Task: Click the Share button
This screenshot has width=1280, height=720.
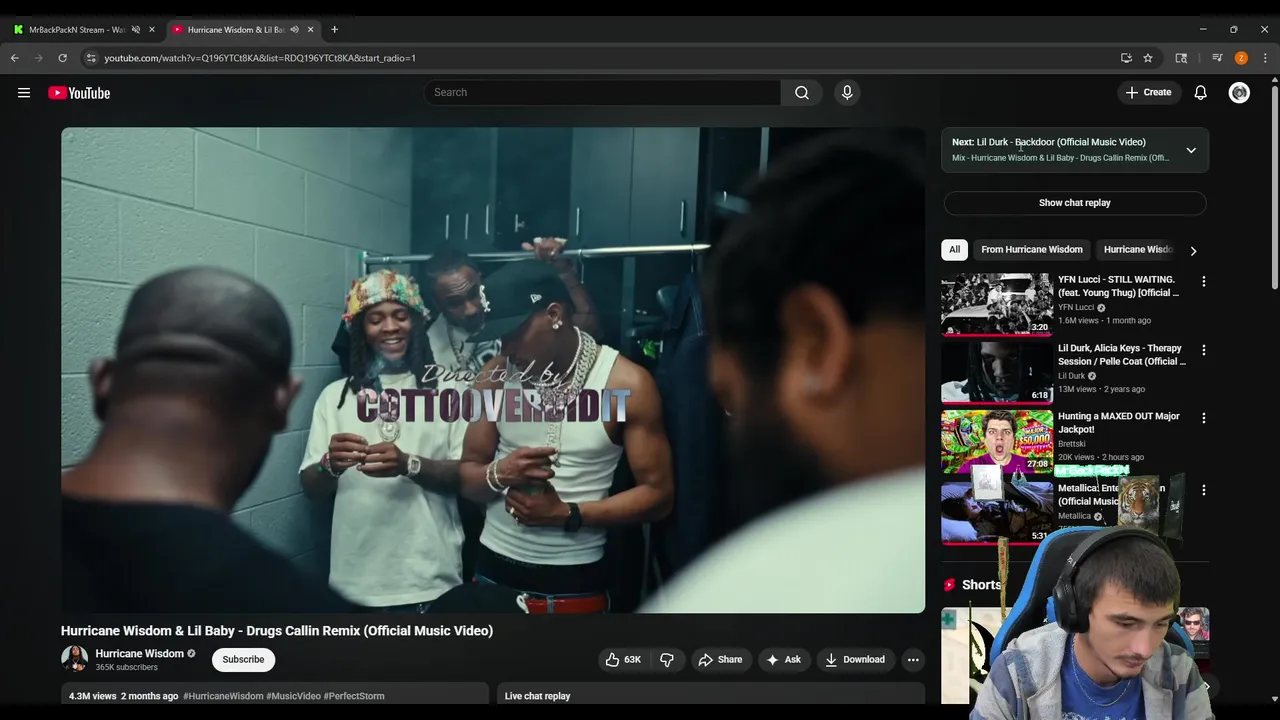Action: [x=720, y=660]
